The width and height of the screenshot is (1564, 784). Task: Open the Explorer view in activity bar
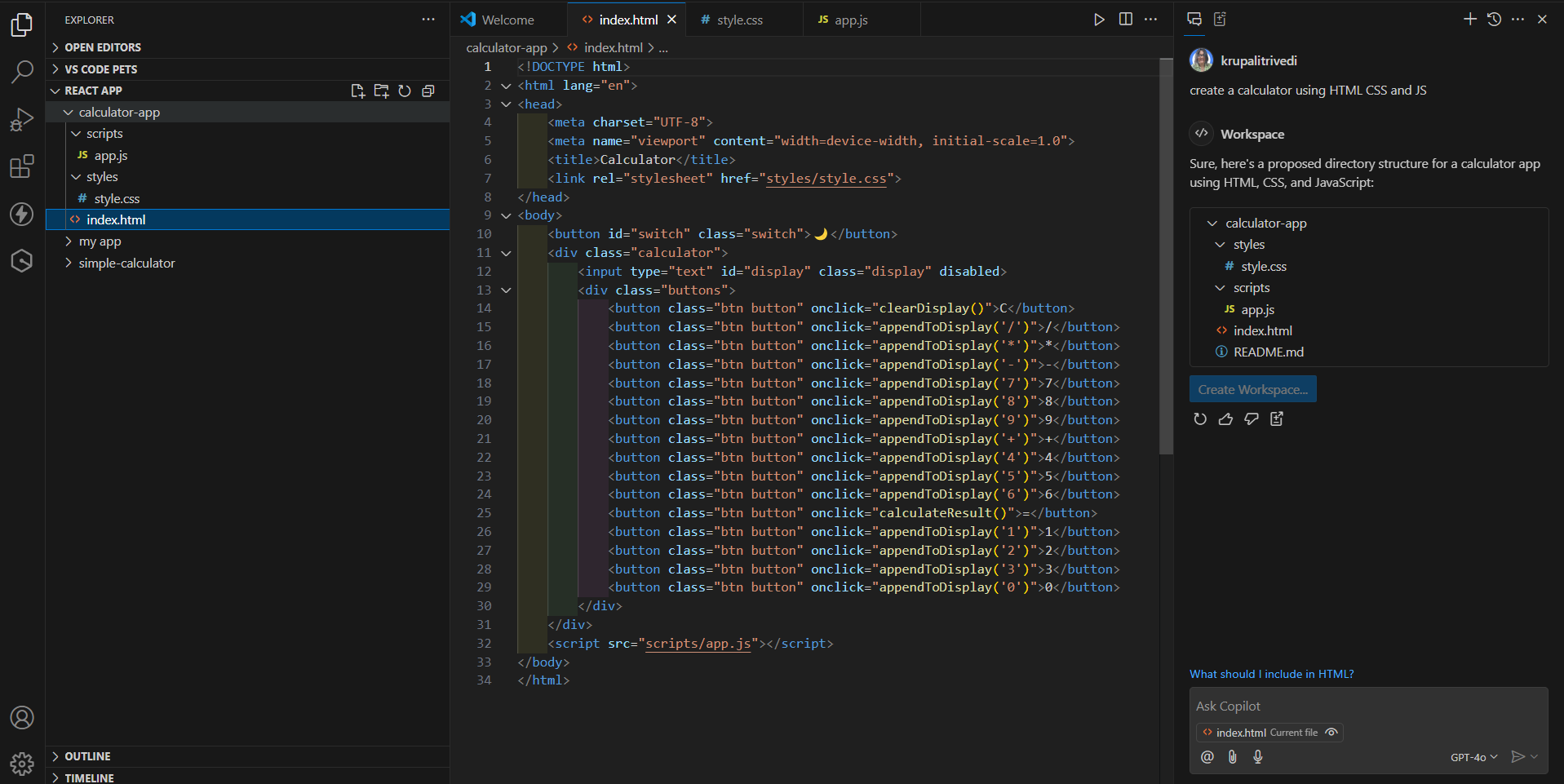coord(22,24)
